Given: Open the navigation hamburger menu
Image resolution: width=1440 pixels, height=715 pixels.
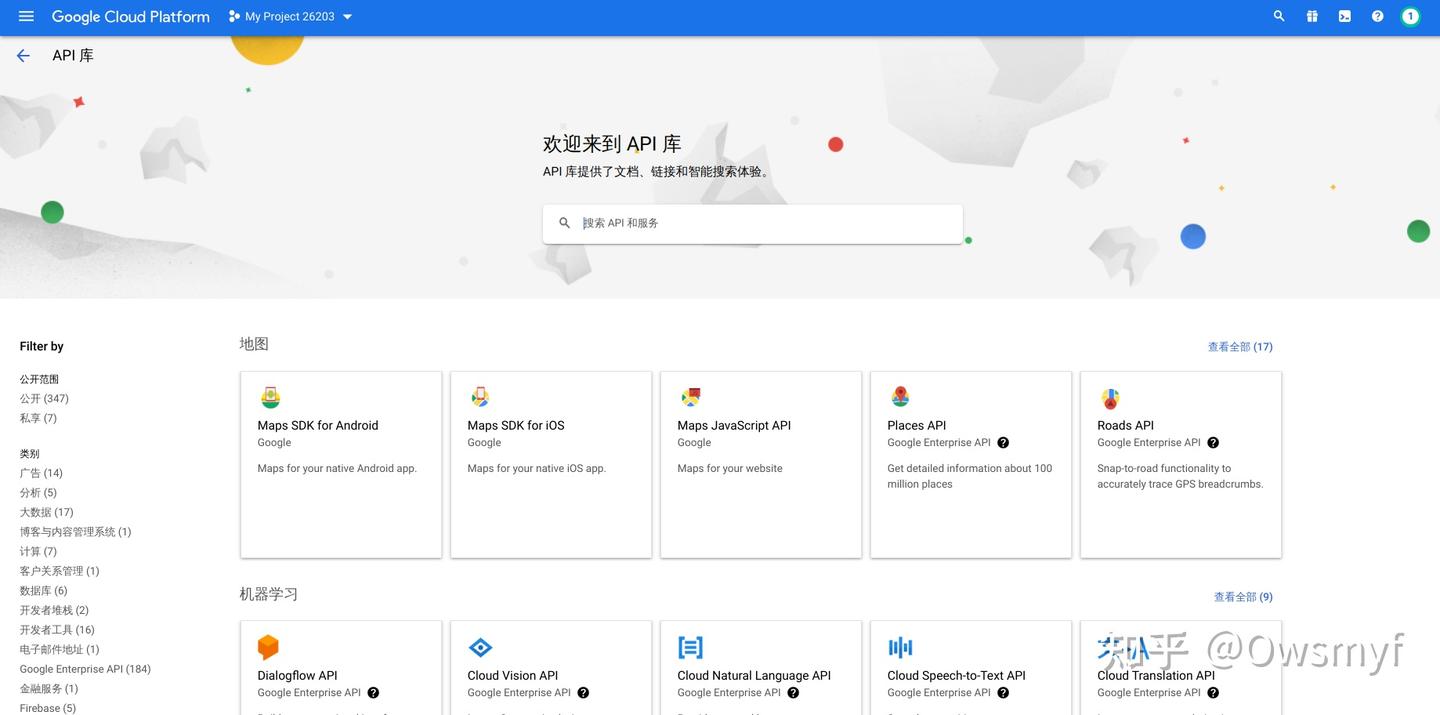Looking at the screenshot, I should [25, 15].
